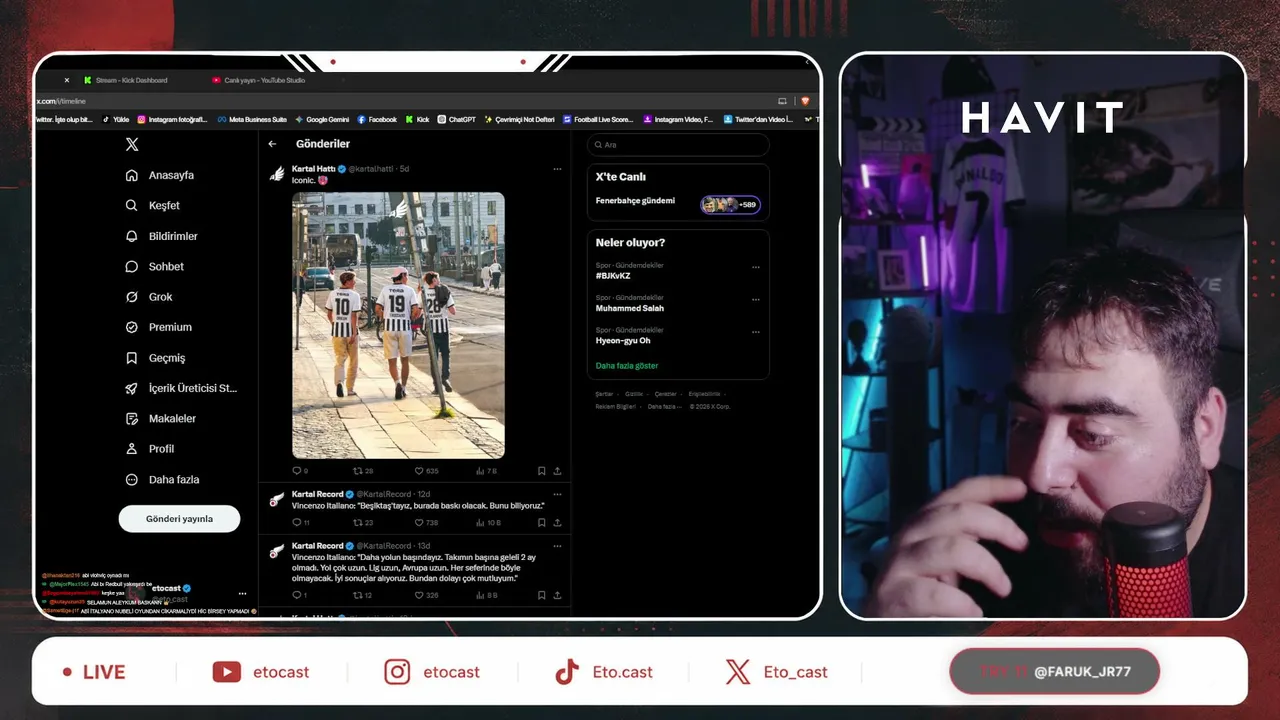Open the #BJKvKZ trending topic
This screenshot has width=1280, height=720.
613,276
